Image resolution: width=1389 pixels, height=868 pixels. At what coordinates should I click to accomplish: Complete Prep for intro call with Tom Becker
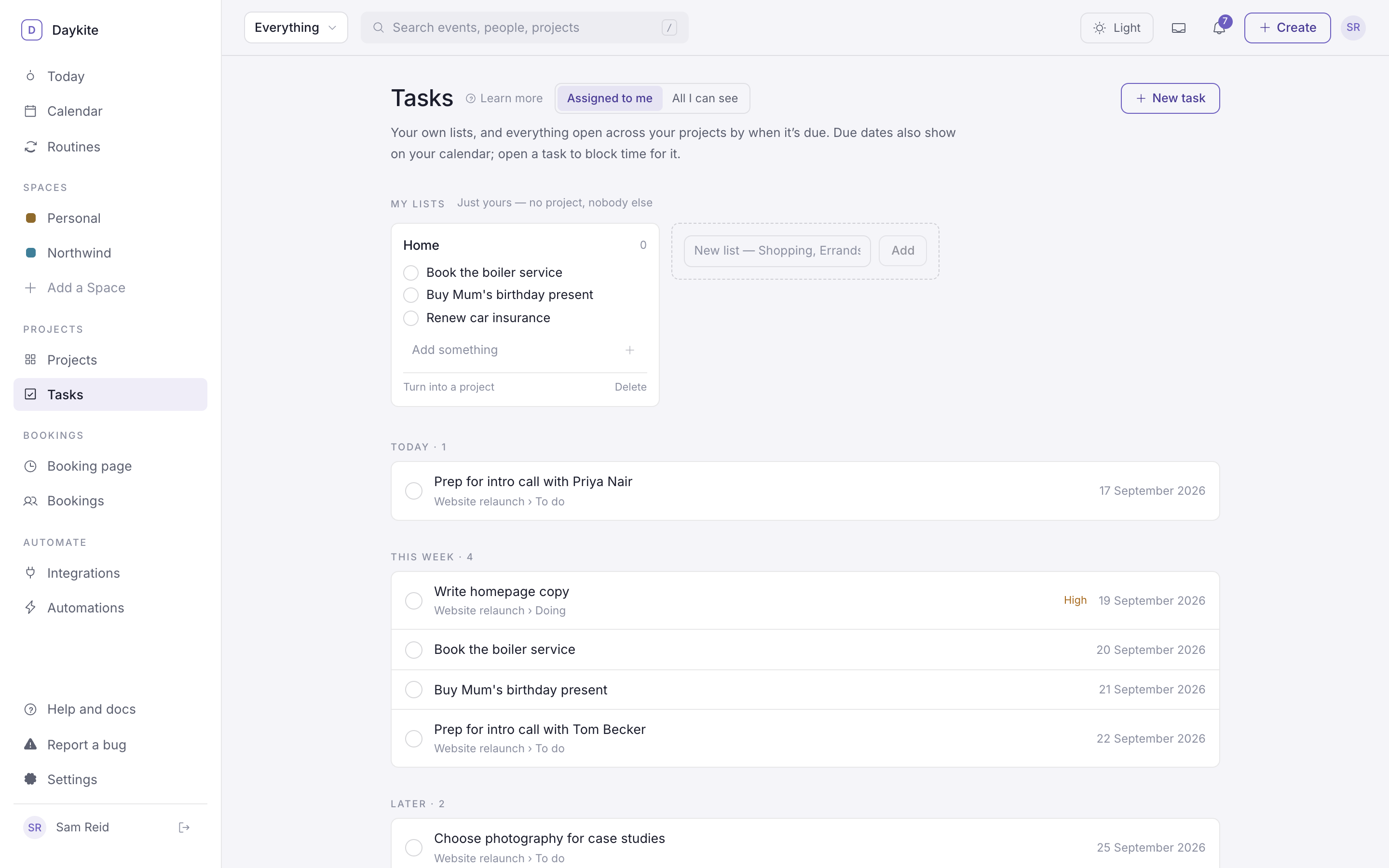(414, 739)
